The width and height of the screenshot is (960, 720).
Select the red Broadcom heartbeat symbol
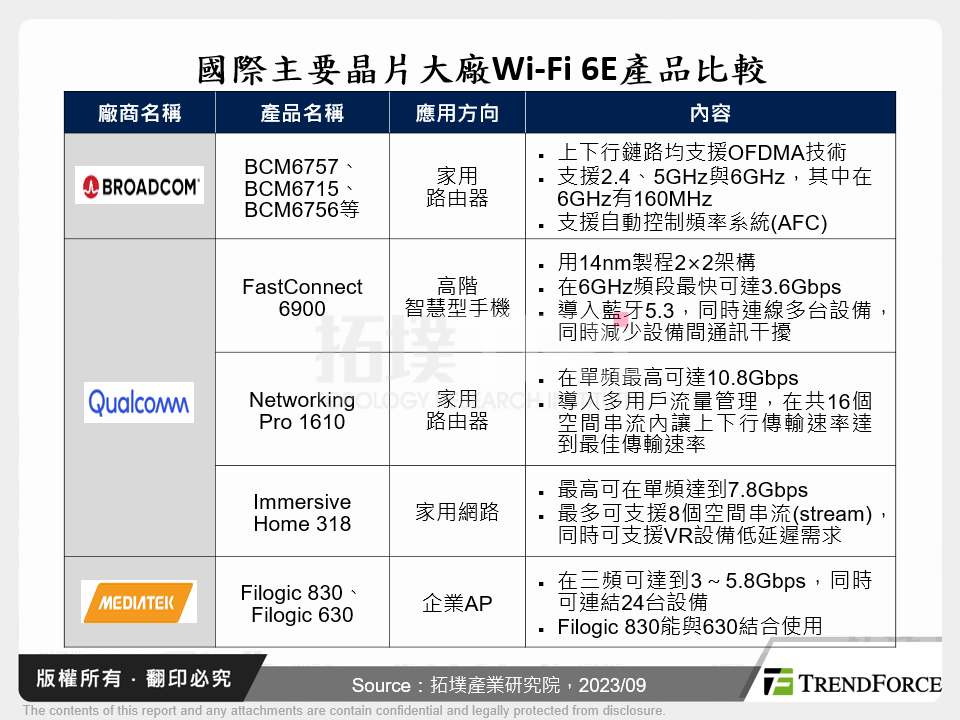tap(89, 186)
